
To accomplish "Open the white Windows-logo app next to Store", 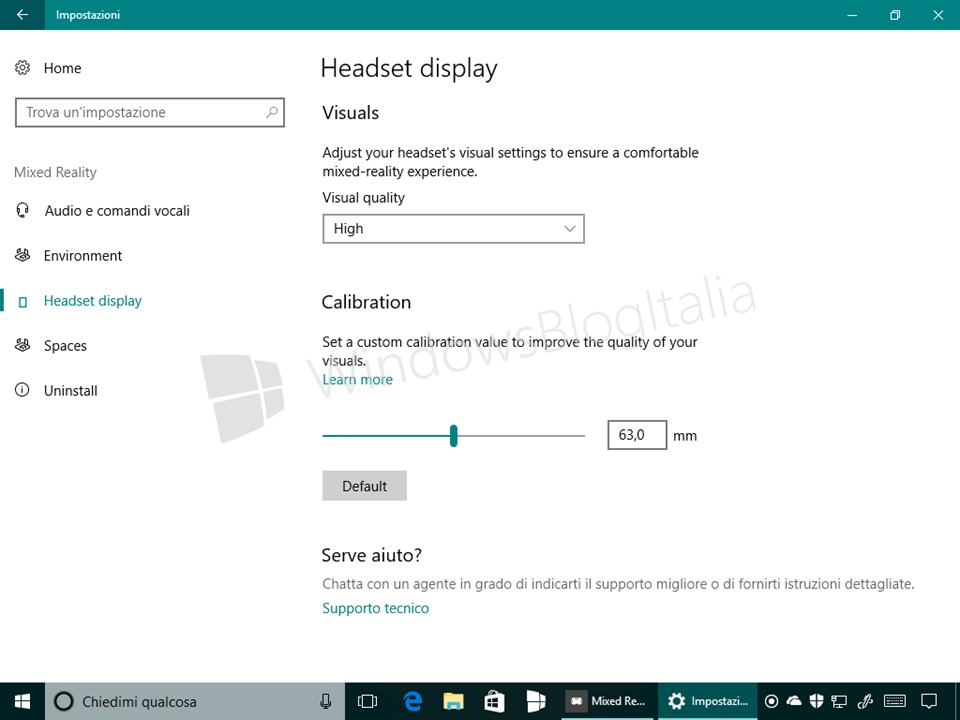I will coord(536,702).
